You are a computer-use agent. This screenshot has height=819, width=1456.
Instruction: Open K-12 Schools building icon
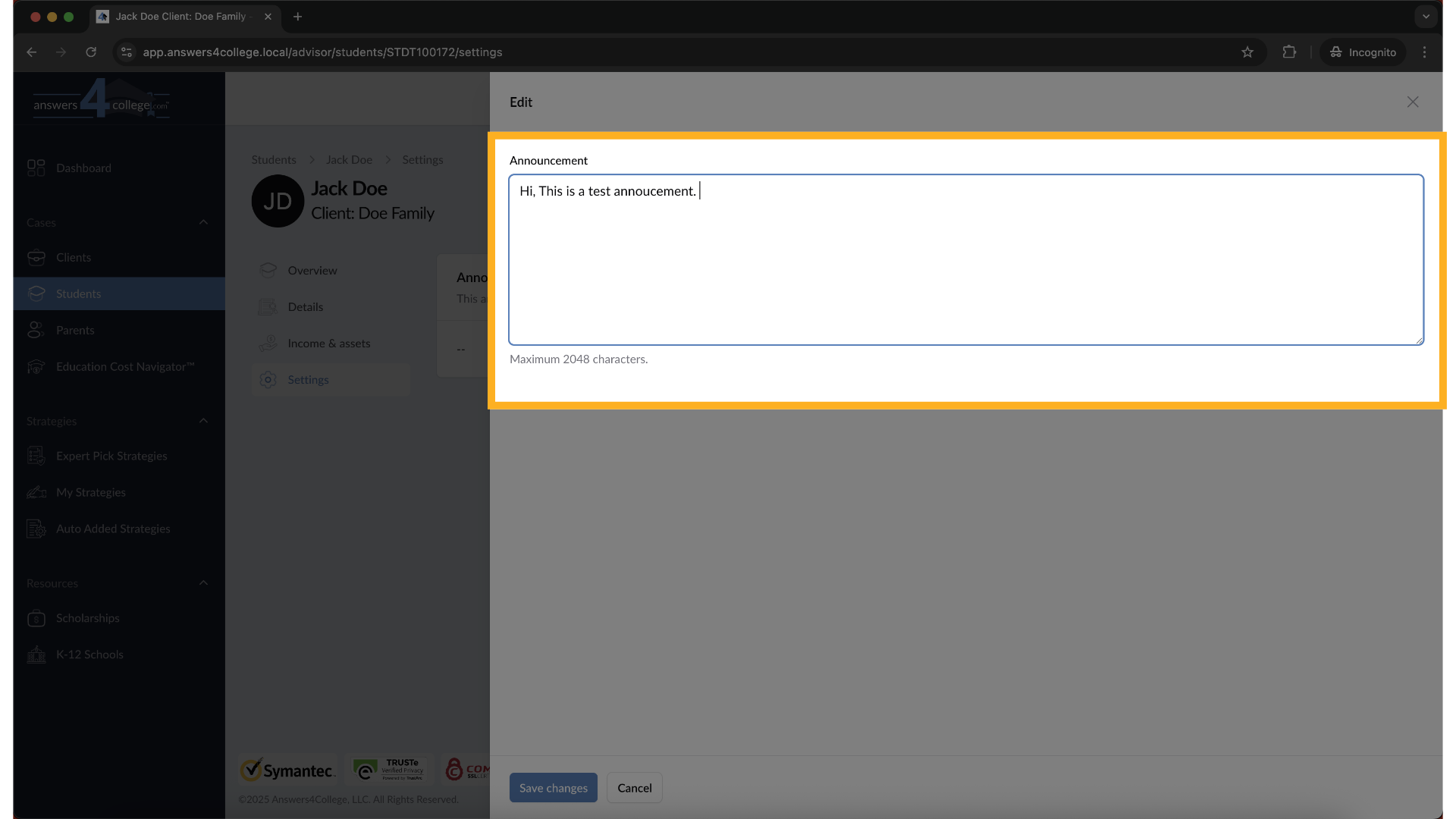pos(36,655)
